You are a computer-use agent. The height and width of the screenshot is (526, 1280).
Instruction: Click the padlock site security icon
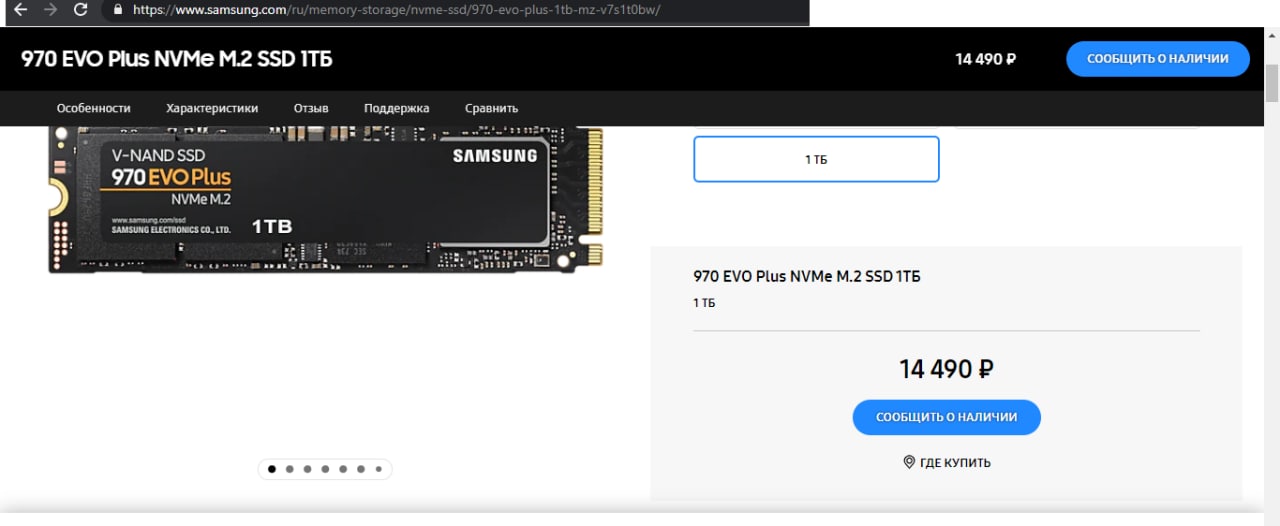117,10
